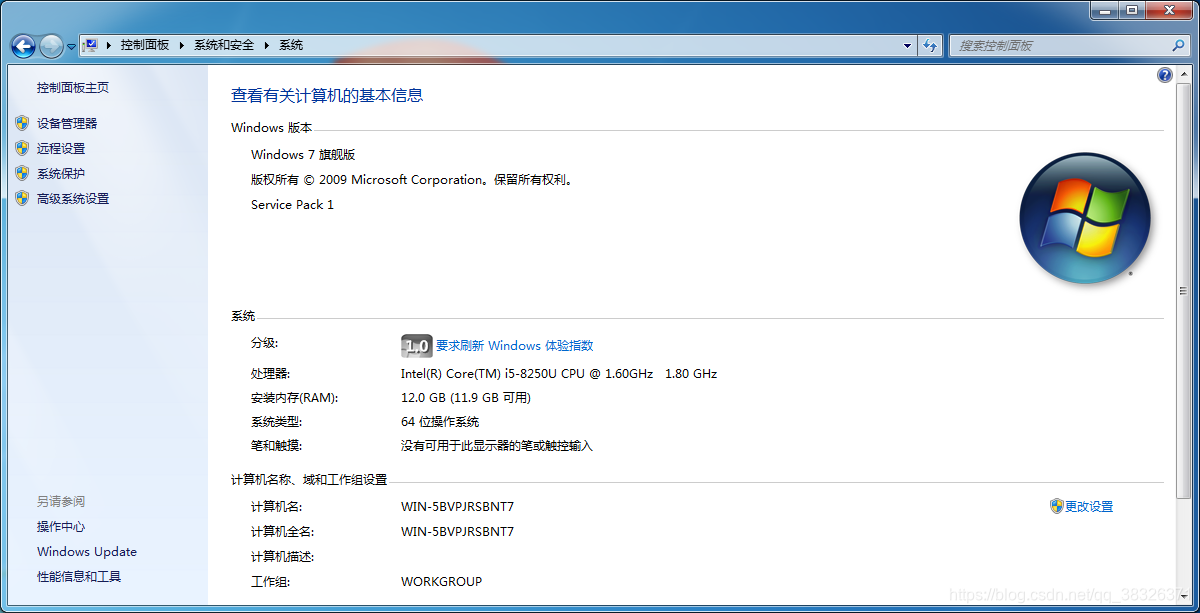This screenshot has width=1200, height=613.
Task: Open 控制面板主页 link
Action: click(73, 88)
